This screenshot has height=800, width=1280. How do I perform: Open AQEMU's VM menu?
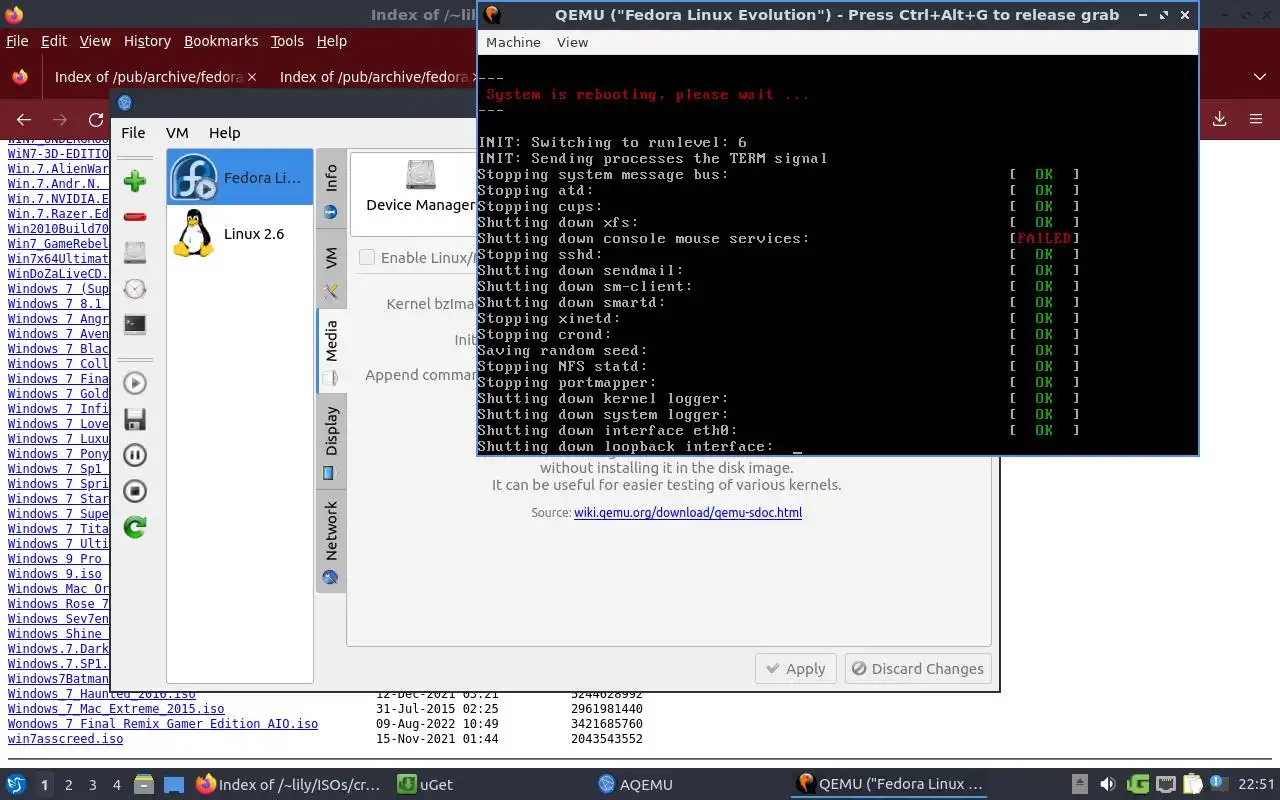177,132
